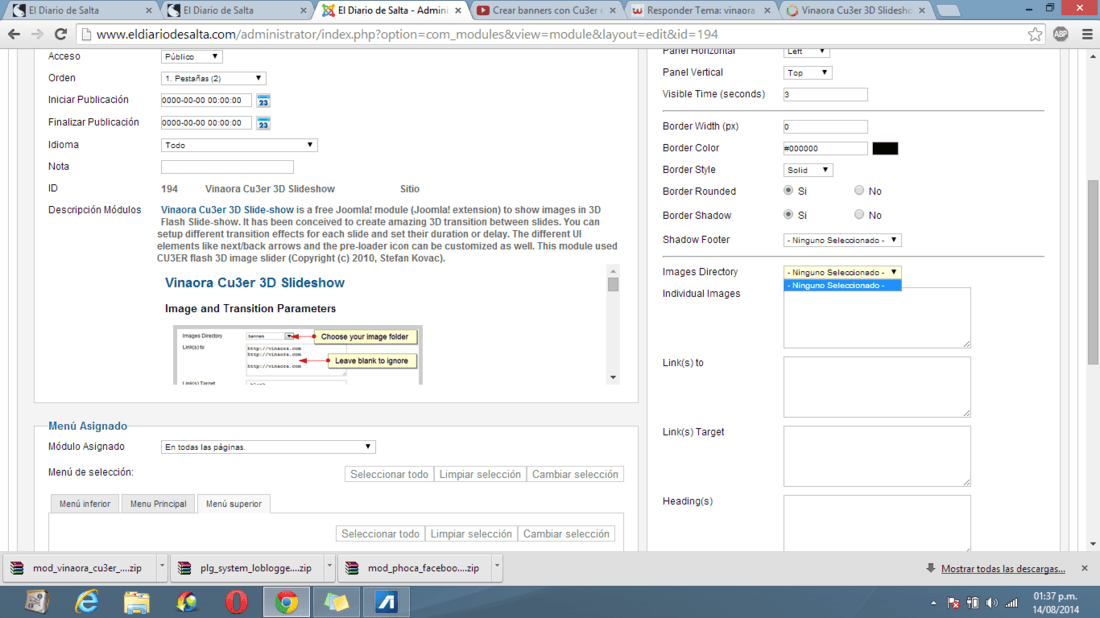This screenshot has width=1100, height=618.
Task: Open the Shadow Footer dropdown
Action: (842, 240)
